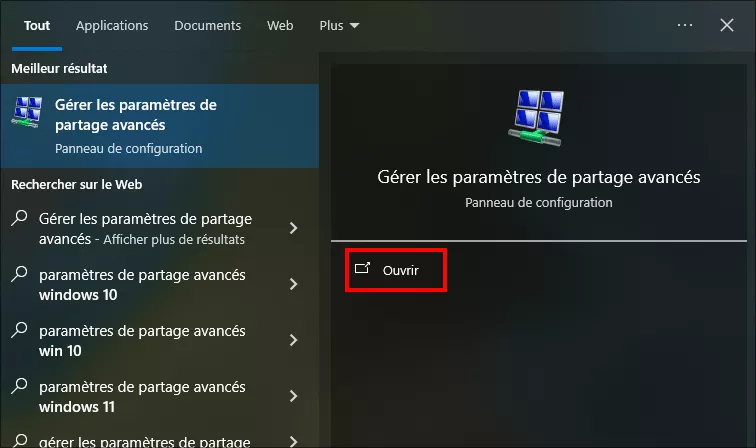Screen dimensions: 756x448
Task: Expand arrow for Afficher plus de résultats suggestion
Action: coord(293,228)
